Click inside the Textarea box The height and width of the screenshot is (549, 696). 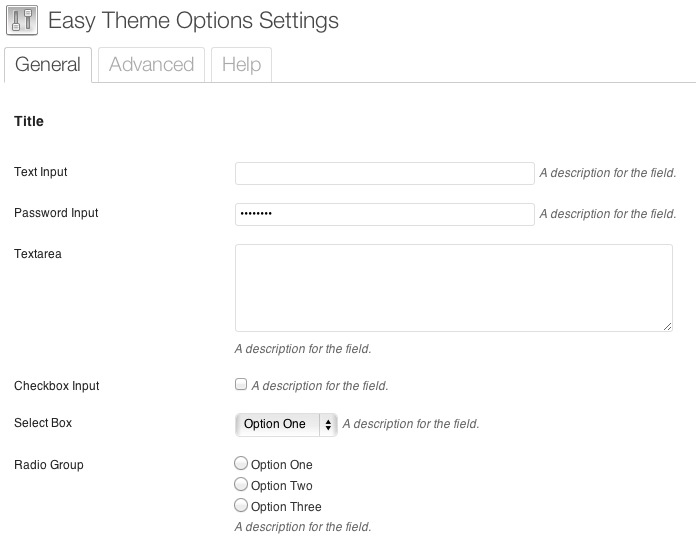point(453,287)
